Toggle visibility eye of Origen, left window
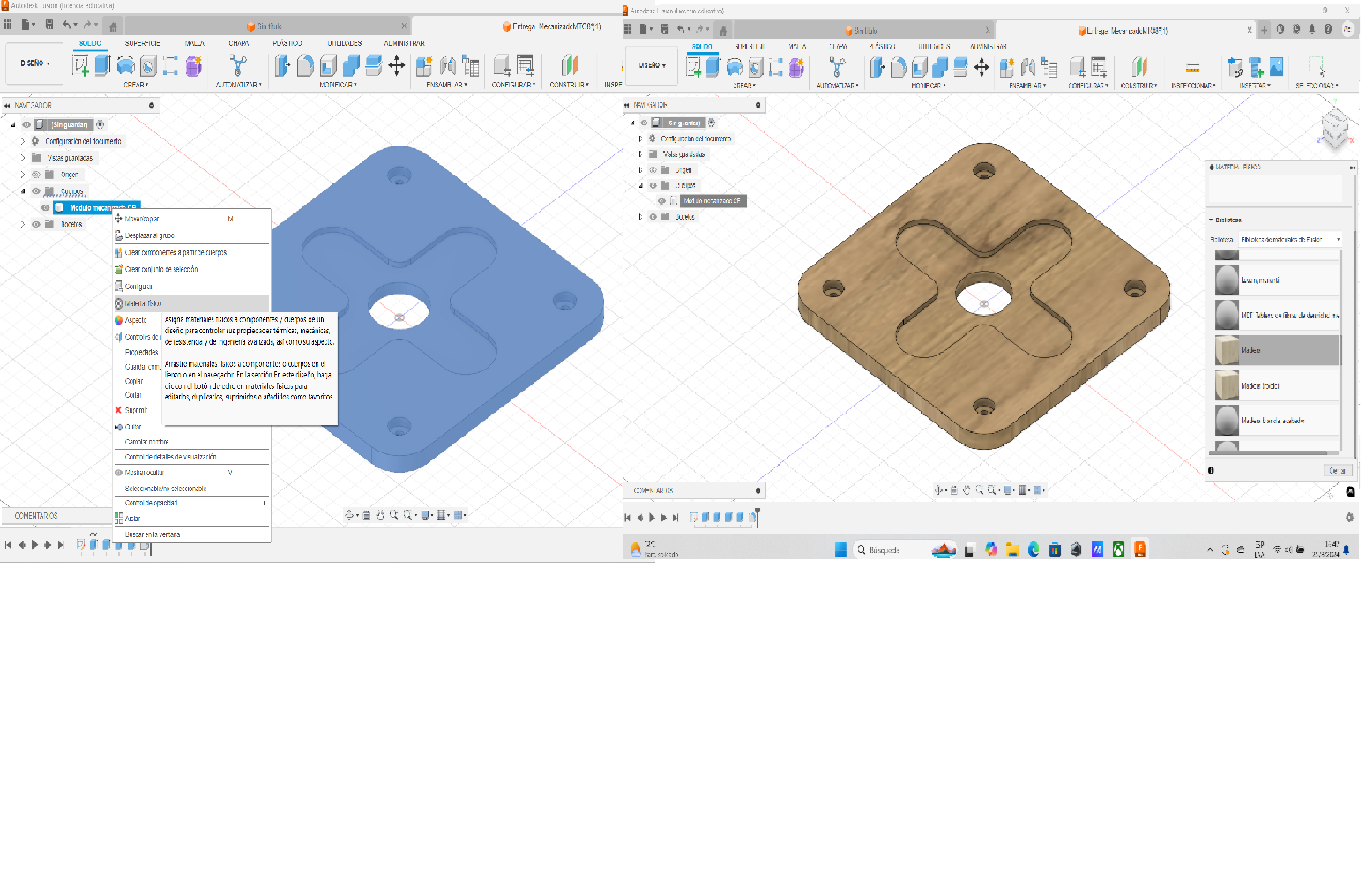1366x896 pixels. pyautogui.click(x=36, y=175)
